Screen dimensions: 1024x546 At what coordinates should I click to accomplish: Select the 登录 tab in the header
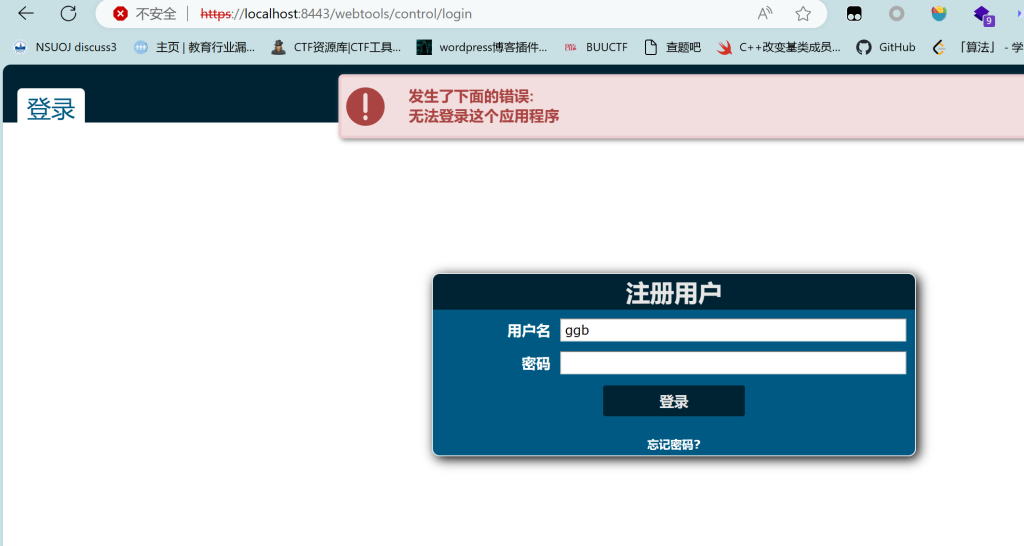[x=51, y=108]
